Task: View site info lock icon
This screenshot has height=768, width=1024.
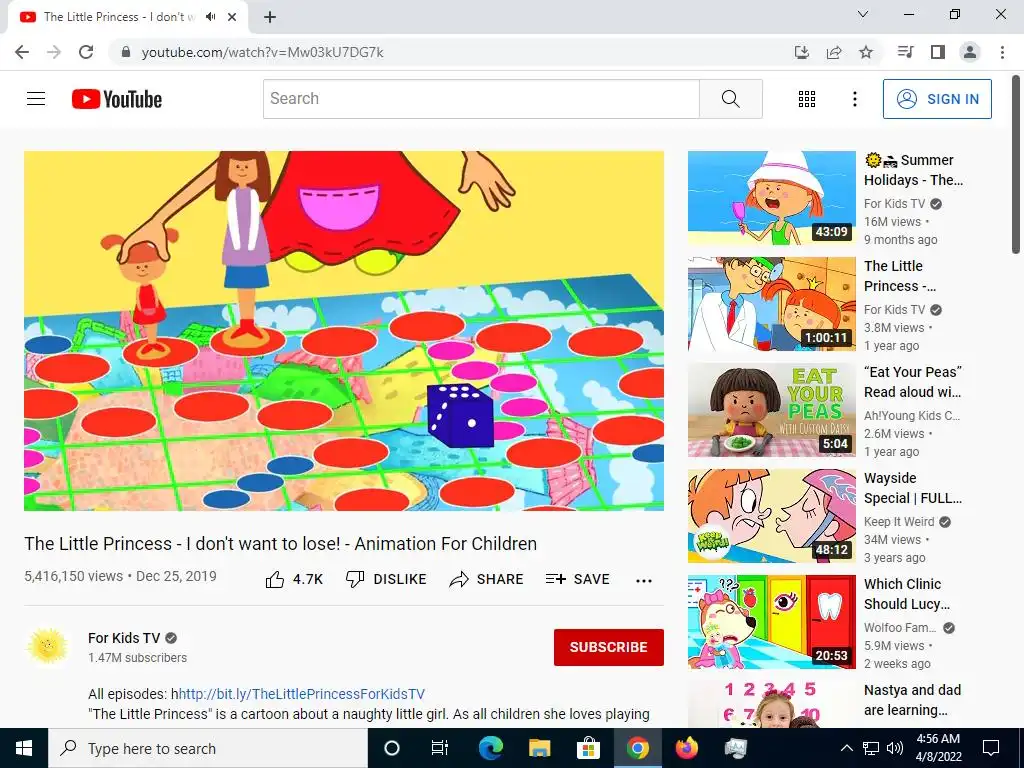Action: (x=126, y=52)
